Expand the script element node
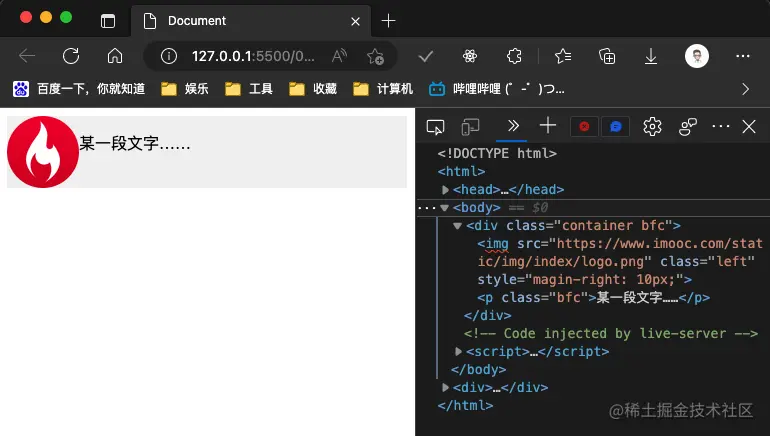 pos(458,352)
